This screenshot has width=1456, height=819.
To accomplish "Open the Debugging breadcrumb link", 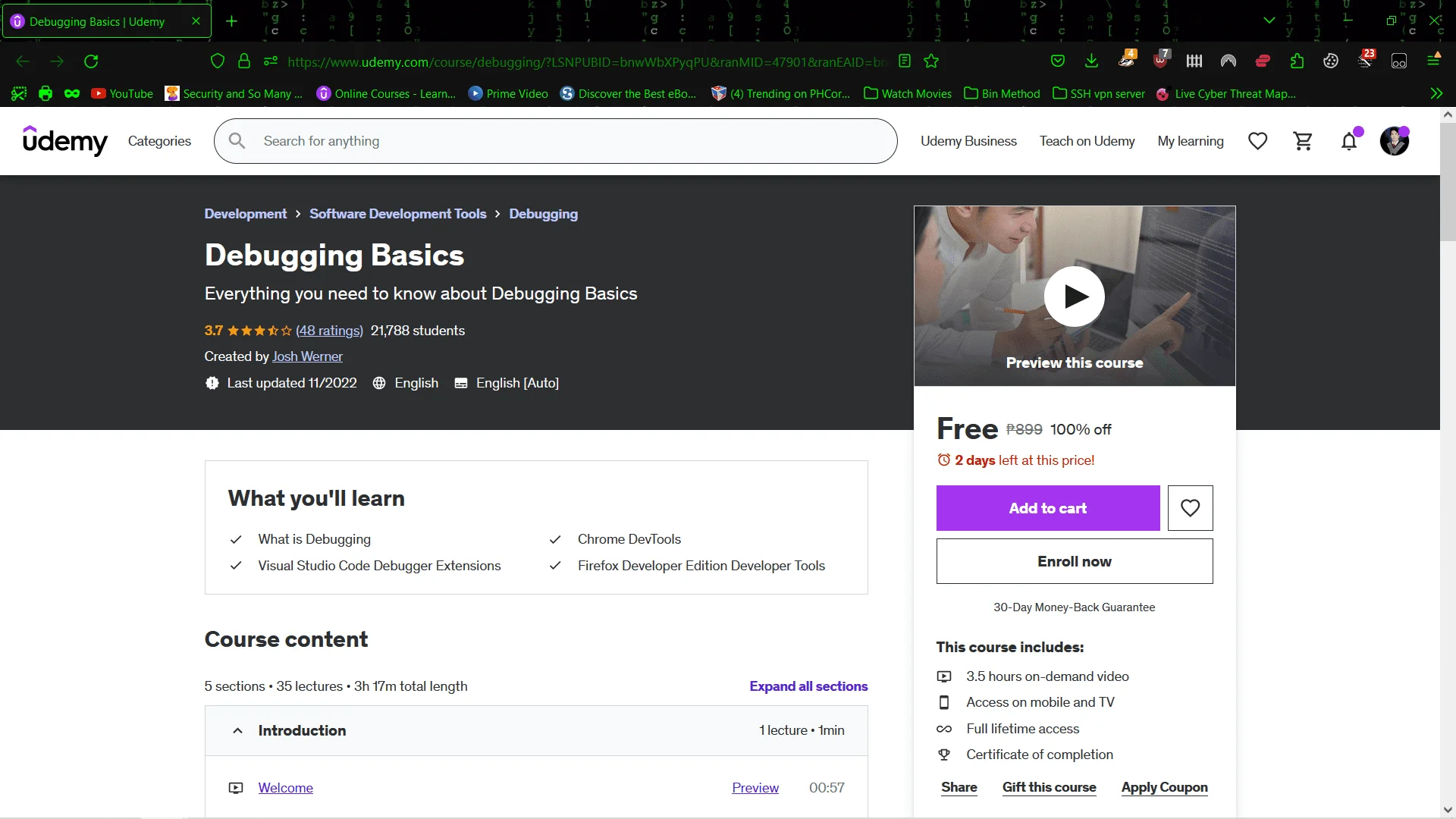I will [544, 214].
